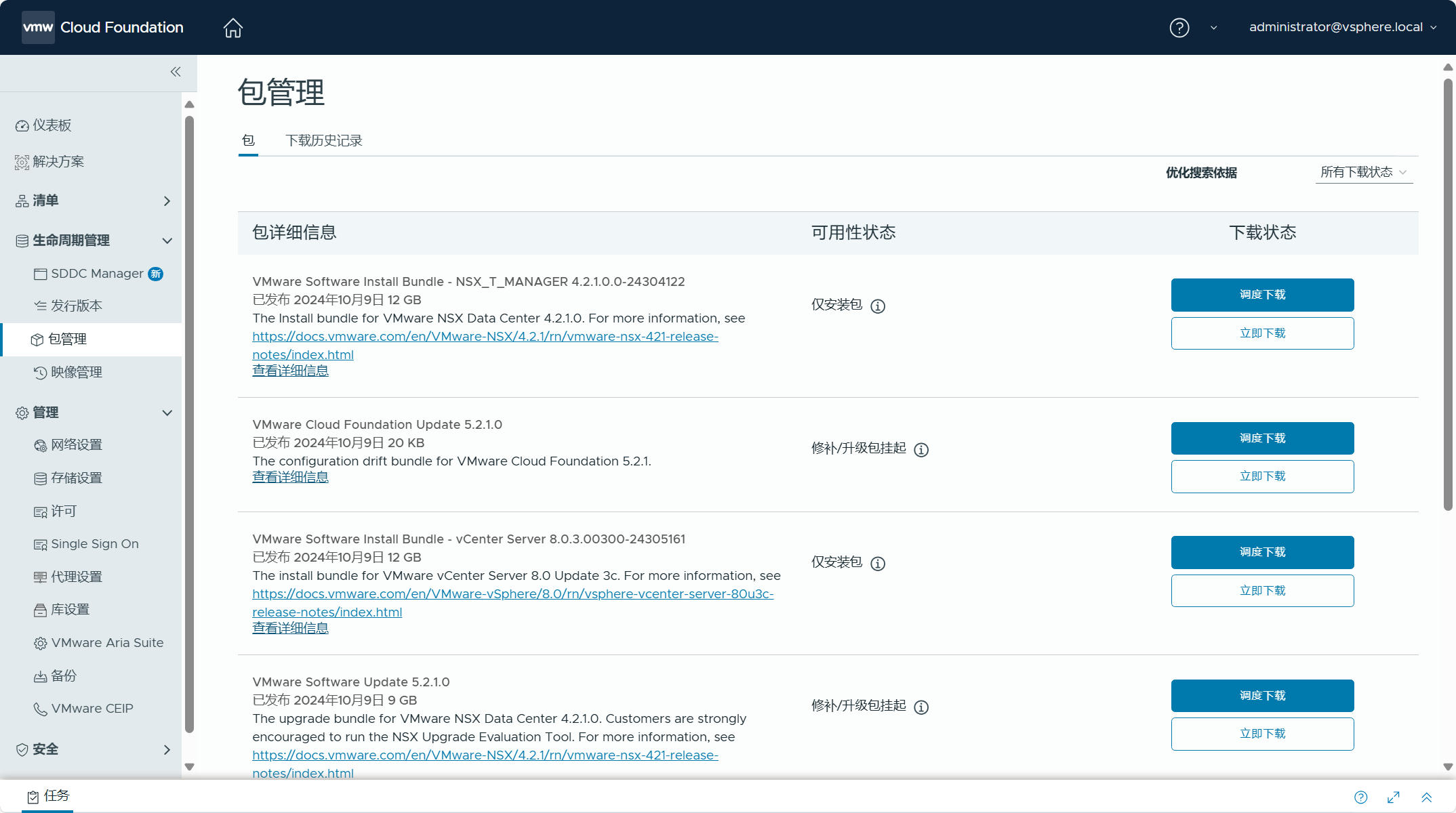The width and height of the screenshot is (1456, 813).
Task: Click the double up-arrow icon in tasks bar
Action: coord(1426,797)
